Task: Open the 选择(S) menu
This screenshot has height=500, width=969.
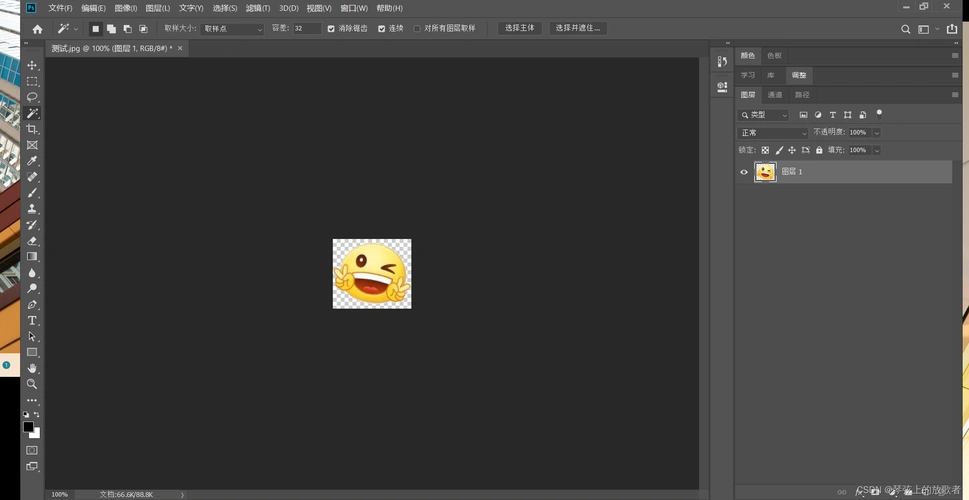Action: [225, 8]
